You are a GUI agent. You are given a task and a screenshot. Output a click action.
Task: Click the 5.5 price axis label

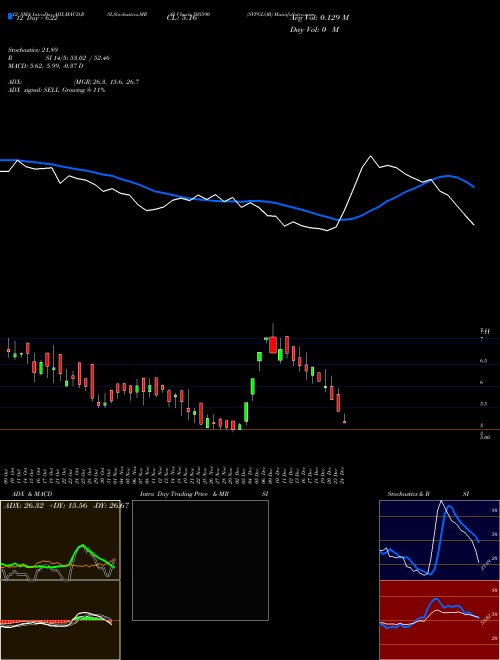[x=484, y=404]
